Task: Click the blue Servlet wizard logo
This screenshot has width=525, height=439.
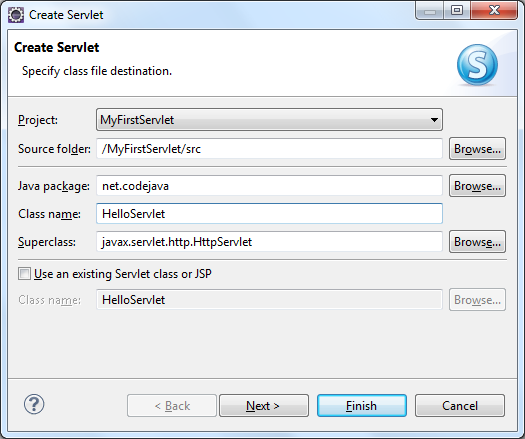Action: click(477, 65)
